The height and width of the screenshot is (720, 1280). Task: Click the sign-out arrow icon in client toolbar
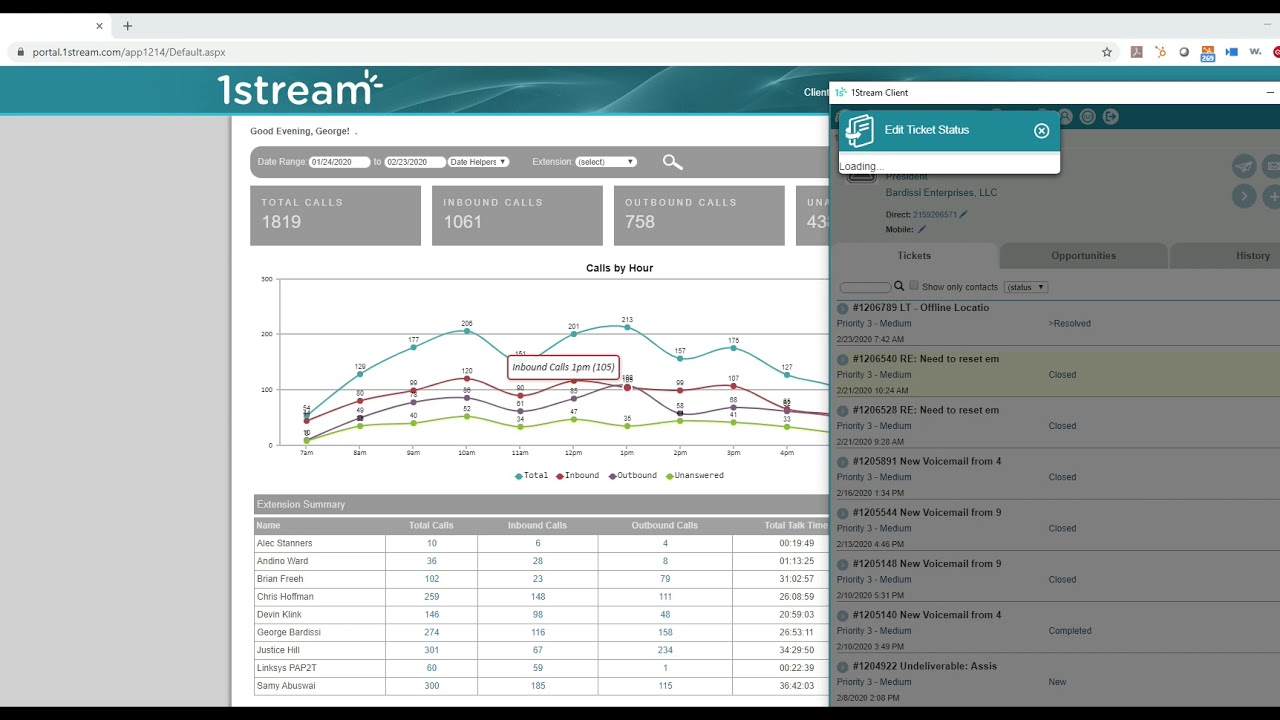(x=1110, y=117)
